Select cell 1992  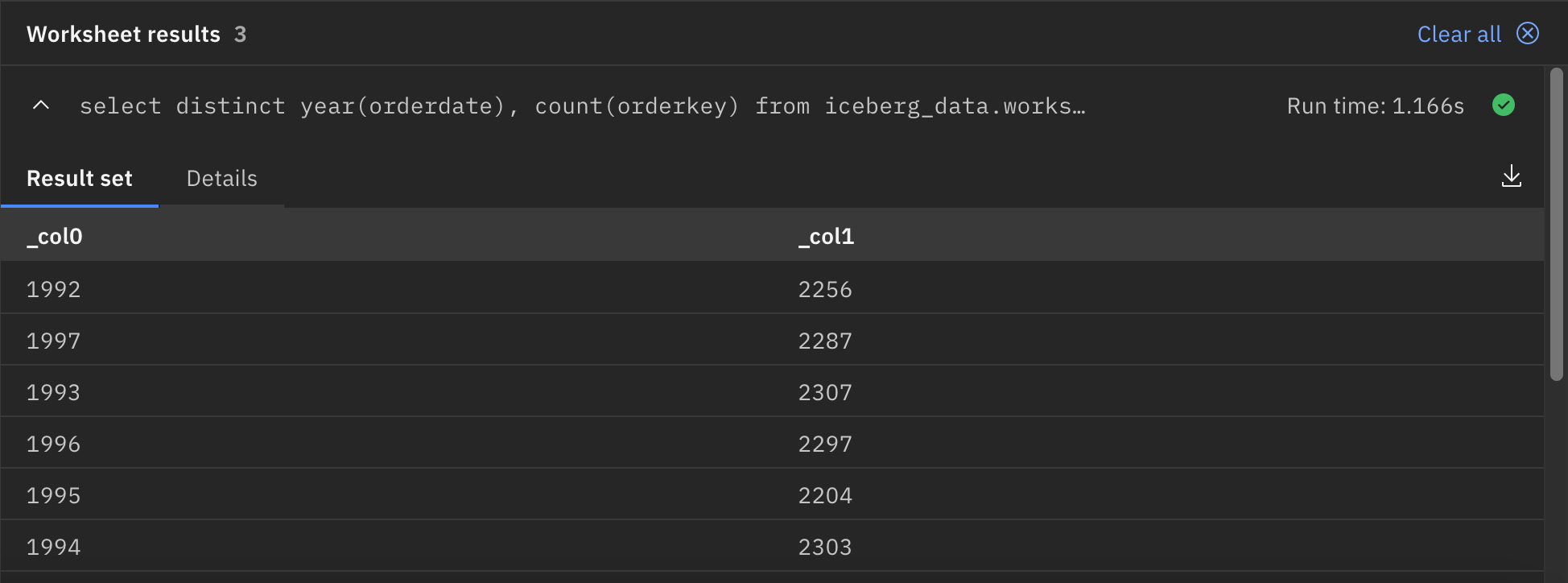tap(54, 289)
